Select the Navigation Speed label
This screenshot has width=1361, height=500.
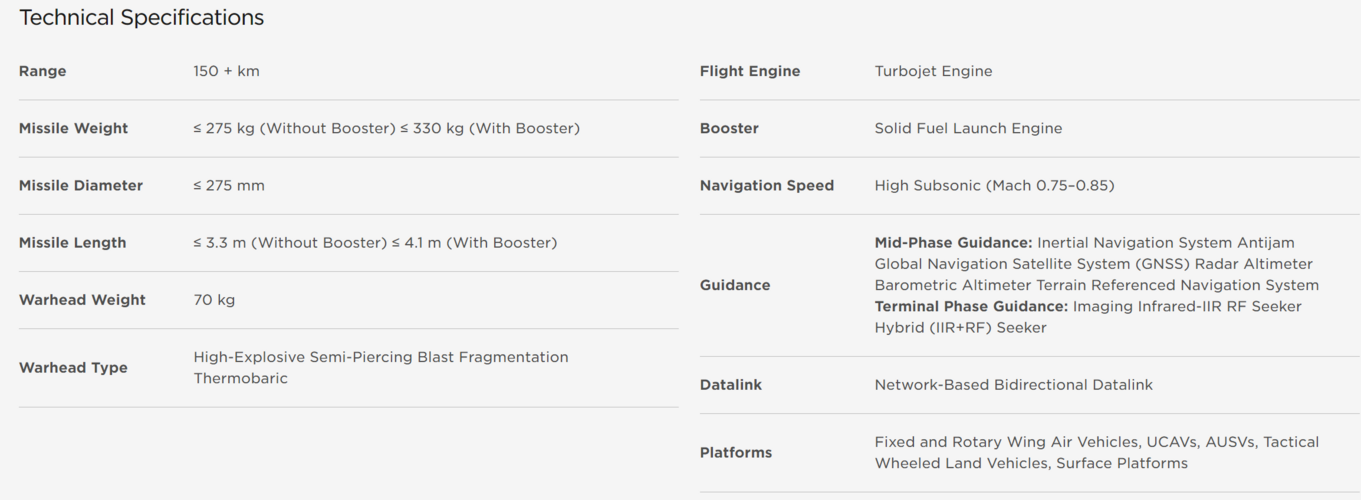[x=767, y=185]
